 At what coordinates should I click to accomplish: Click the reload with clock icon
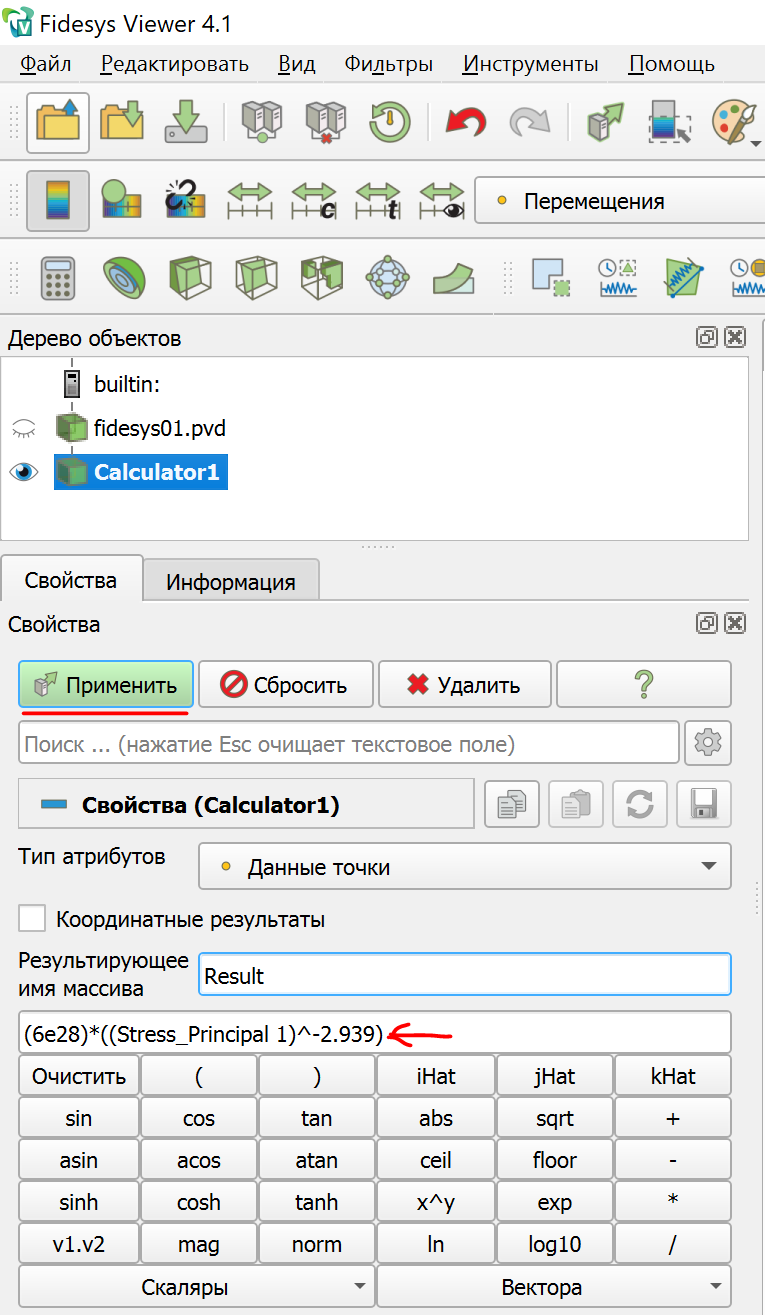(389, 123)
